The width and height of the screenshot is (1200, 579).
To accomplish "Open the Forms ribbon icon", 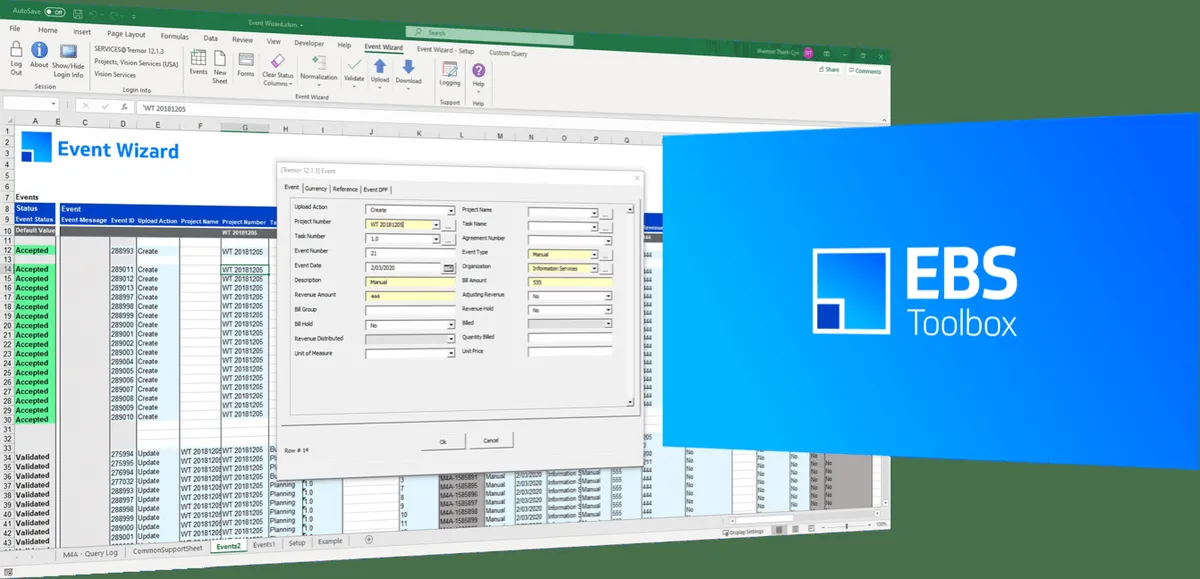I will pyautogui.click(x=245, y=60).
